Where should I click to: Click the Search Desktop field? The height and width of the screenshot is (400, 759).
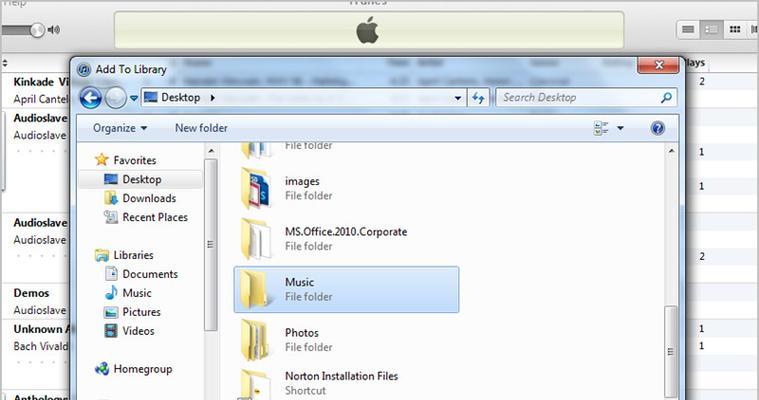click(x=586, y=98)
